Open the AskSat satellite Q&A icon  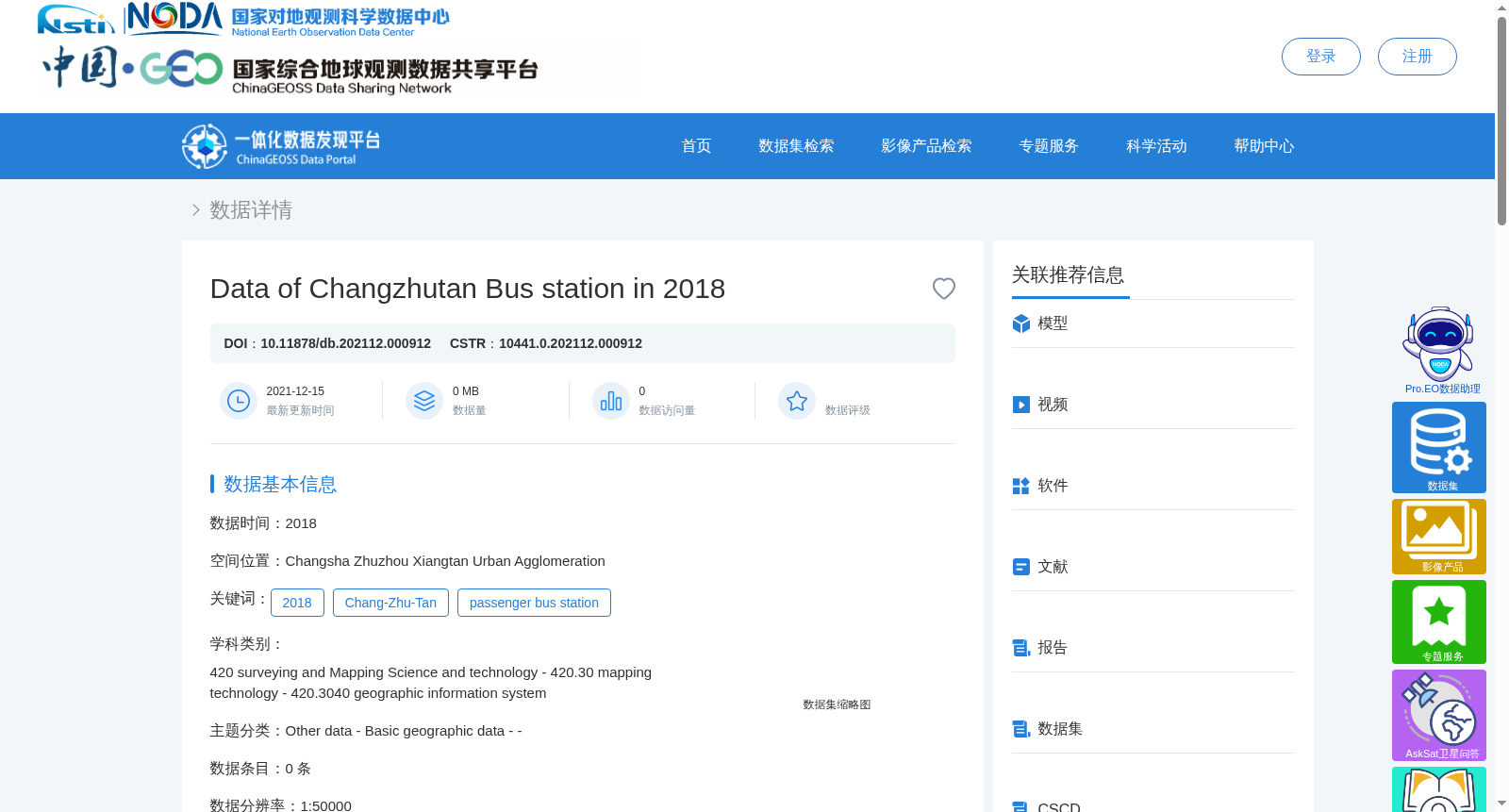(1439, 715)
